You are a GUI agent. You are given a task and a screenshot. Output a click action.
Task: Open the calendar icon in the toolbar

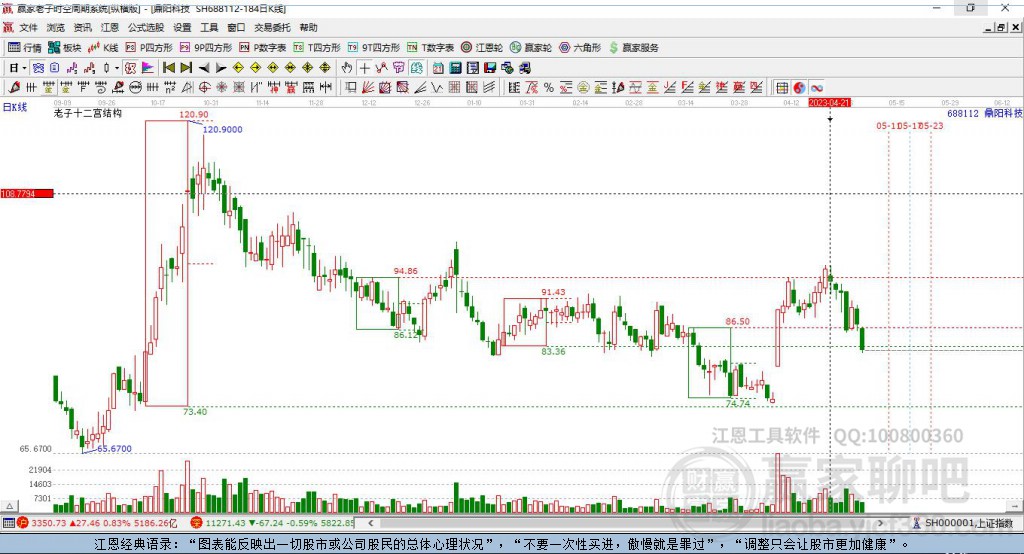(438, 68)
